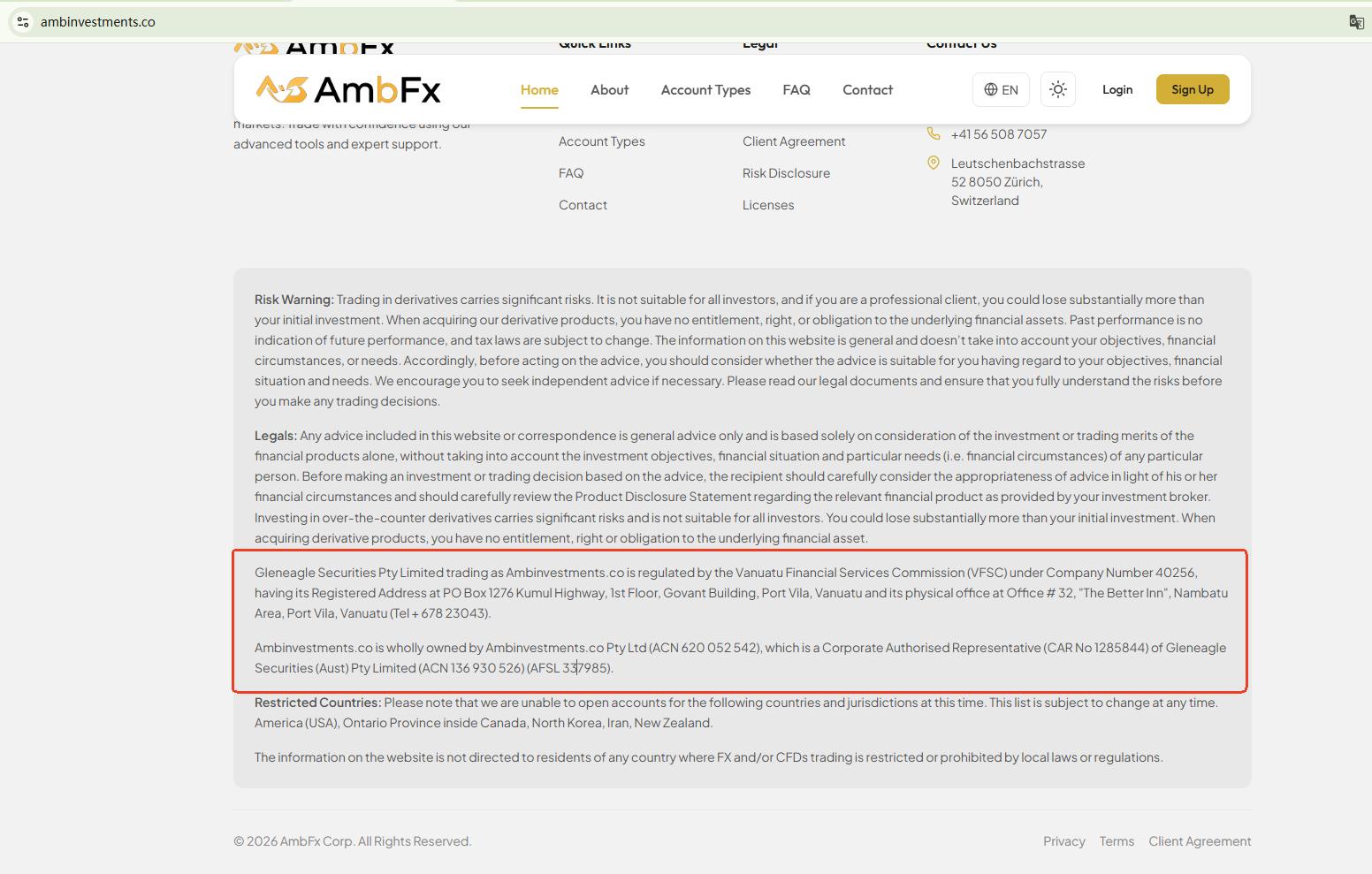Click the AFSL 337985 license text
The width and height of the screenshot is (1372, 874).
tap(569, 668)
